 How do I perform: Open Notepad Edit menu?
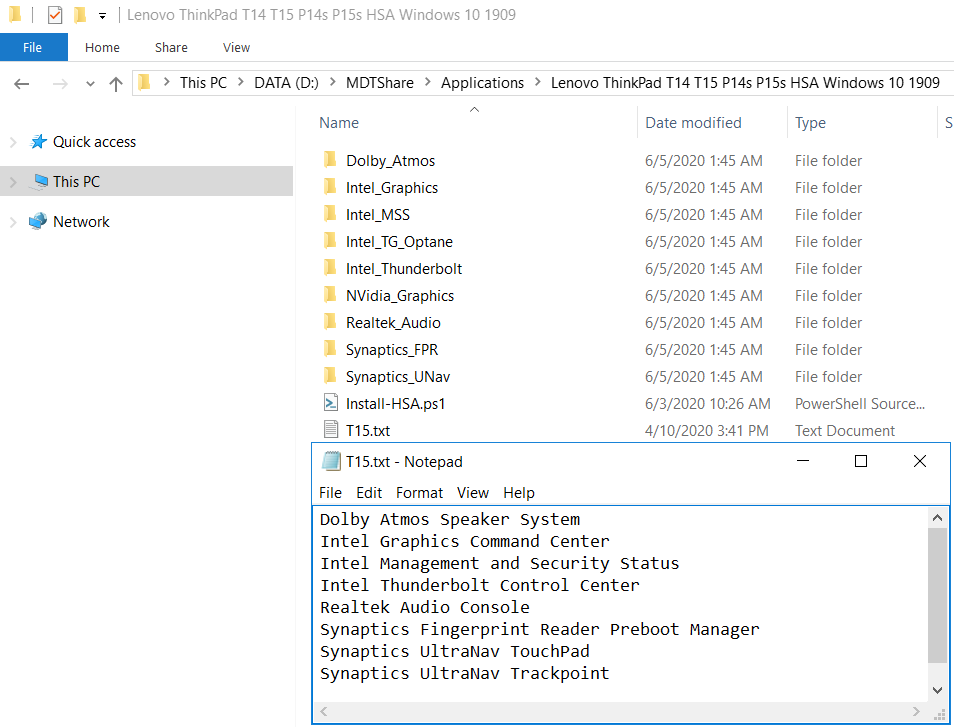(x=369, y=493)
